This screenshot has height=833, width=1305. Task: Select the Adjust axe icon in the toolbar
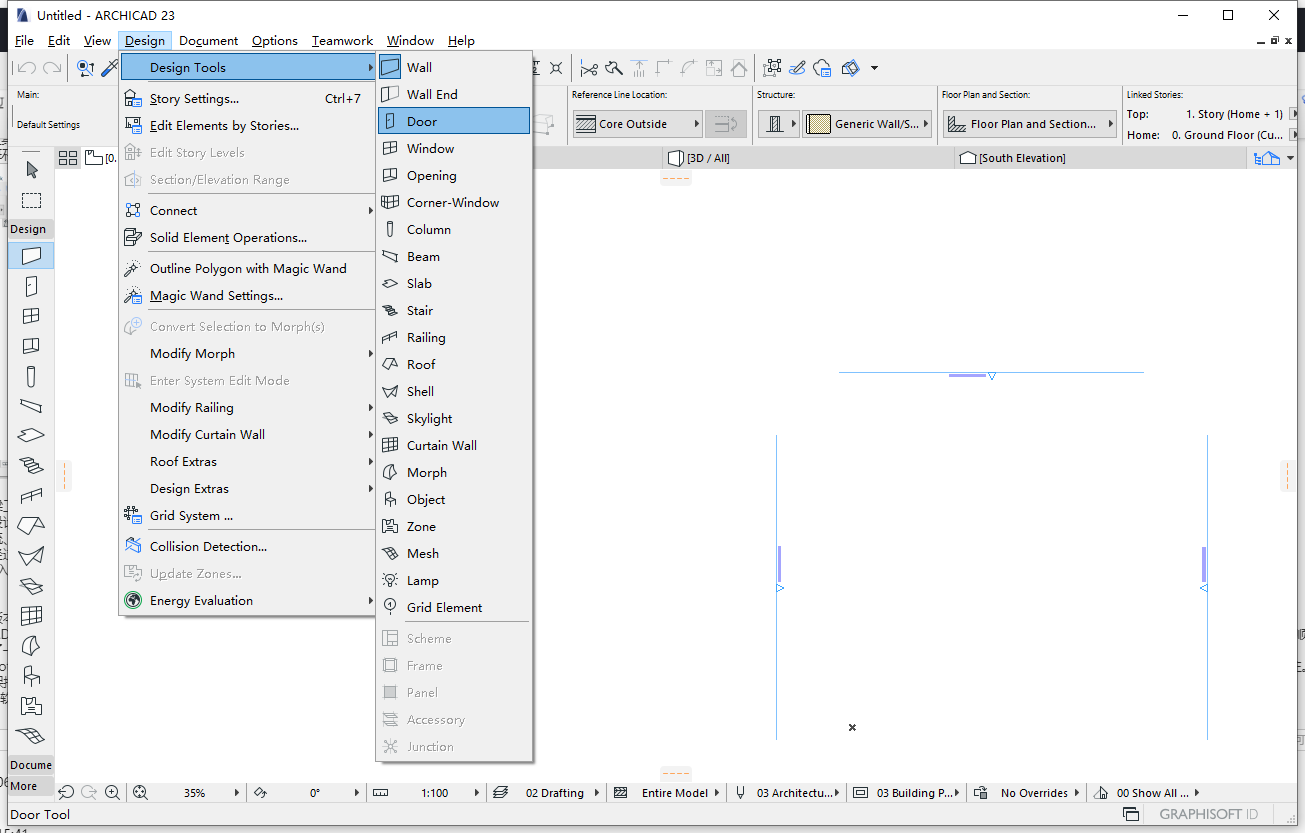point(612,67)
